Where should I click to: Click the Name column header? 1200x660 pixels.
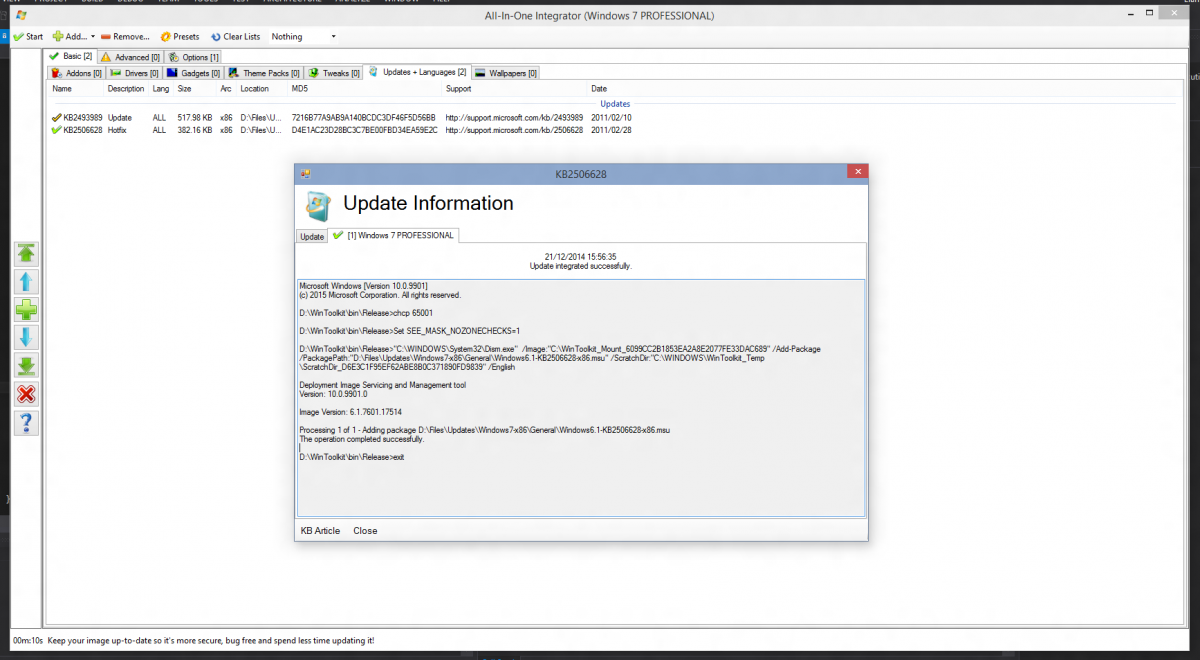tap(63, 89)
